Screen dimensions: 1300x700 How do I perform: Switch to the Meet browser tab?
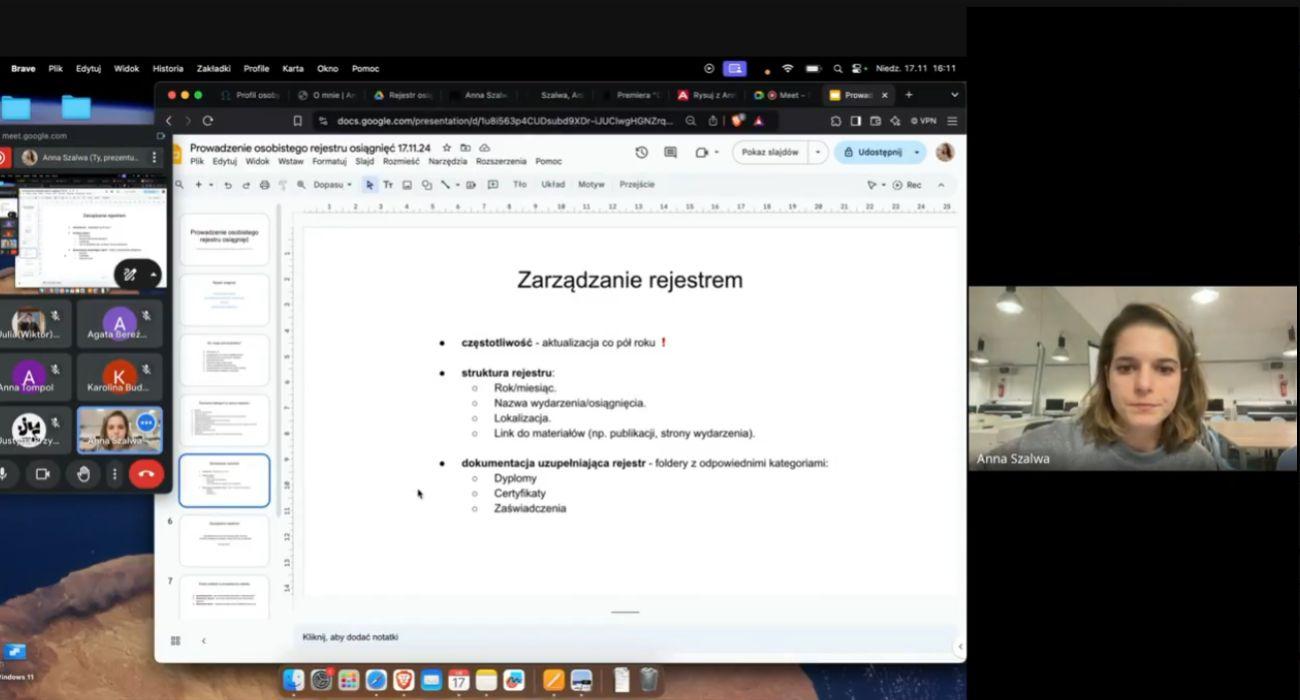tap(782, 95)
